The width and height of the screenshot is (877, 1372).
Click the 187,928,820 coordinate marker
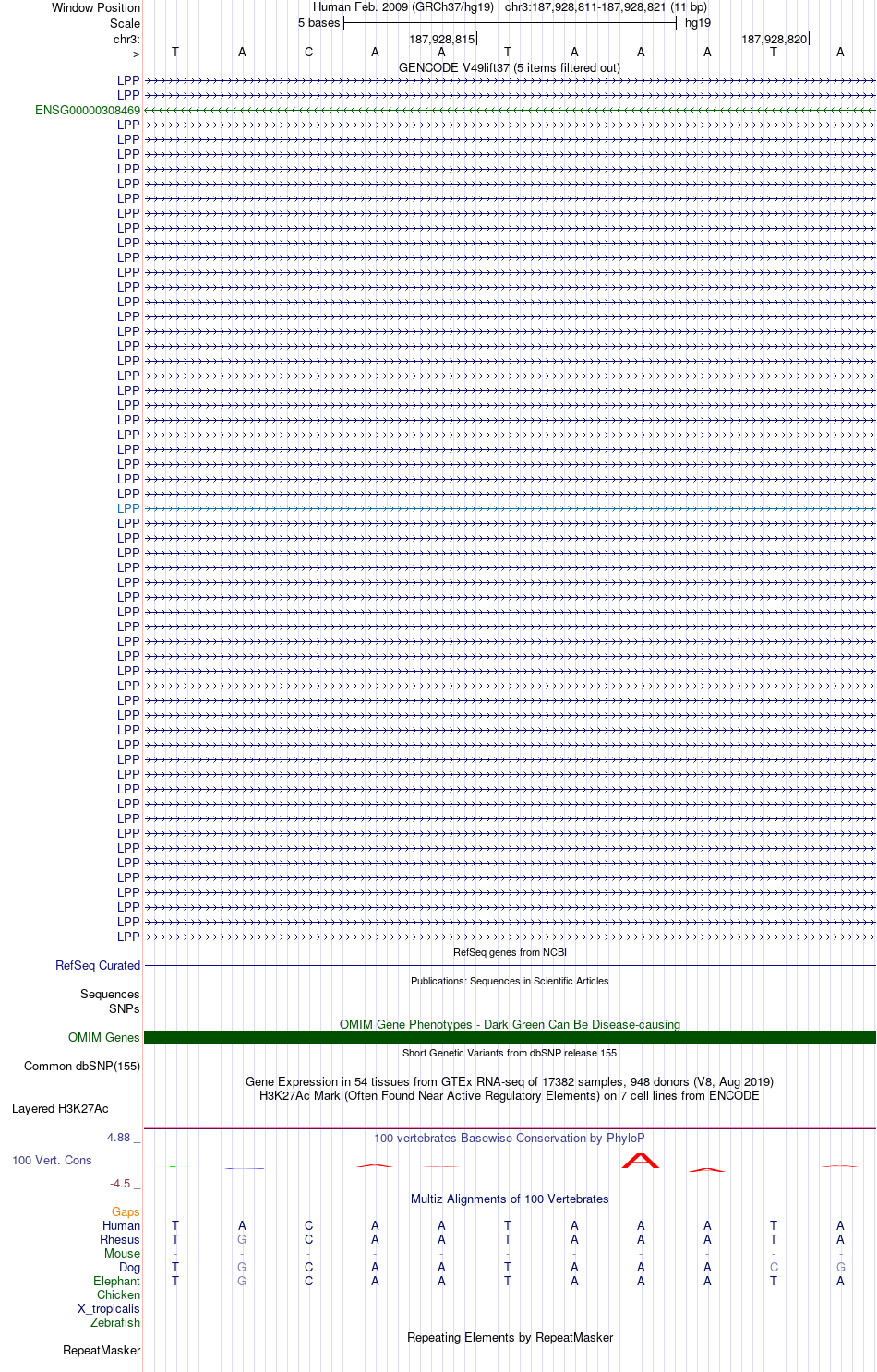pyautogui.click(x=775, y=40)
